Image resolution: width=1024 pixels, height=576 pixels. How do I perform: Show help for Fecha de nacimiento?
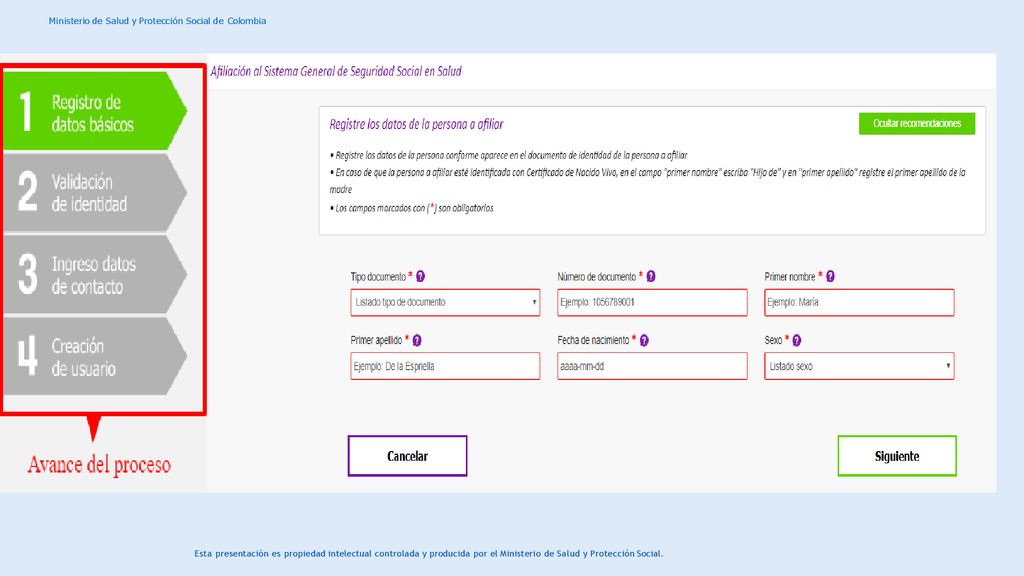click(644, 340)
